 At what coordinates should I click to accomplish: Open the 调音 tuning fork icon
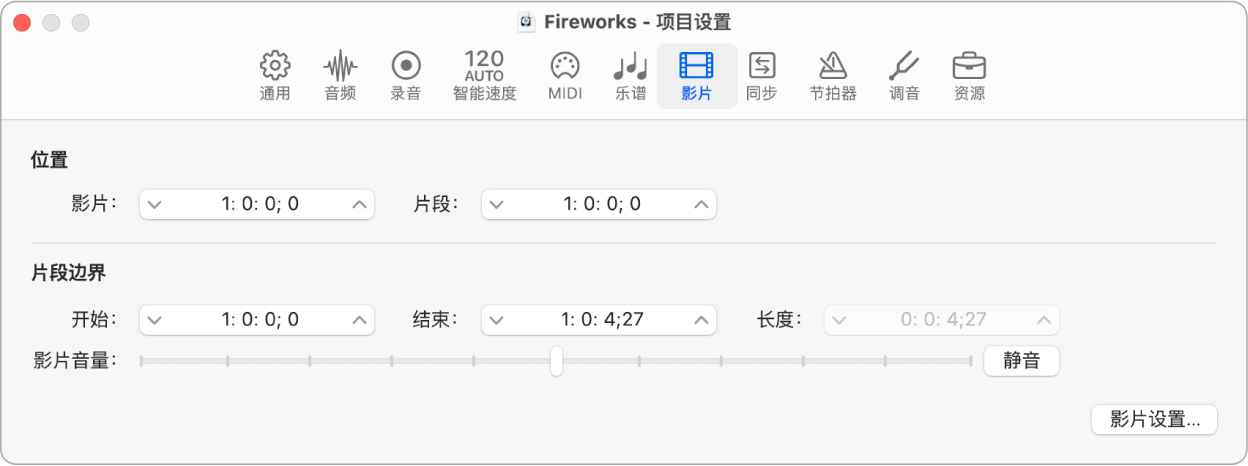pyautogui.click(x=904, y=66)
